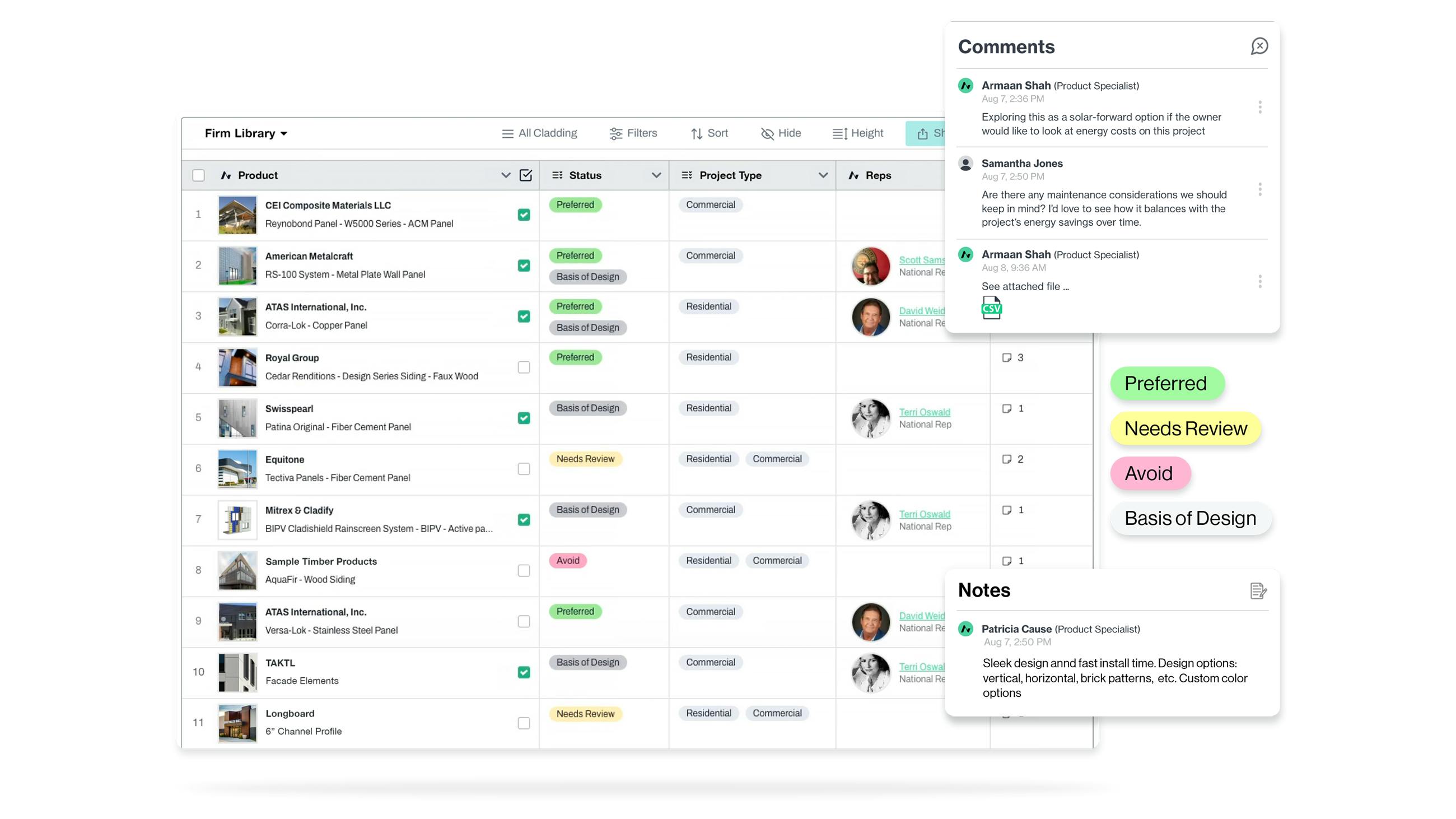The image size is (1456, 819).
Task: Check the Royal Group product checkbox
Action: pyautogui.click(x=524, y=367)
